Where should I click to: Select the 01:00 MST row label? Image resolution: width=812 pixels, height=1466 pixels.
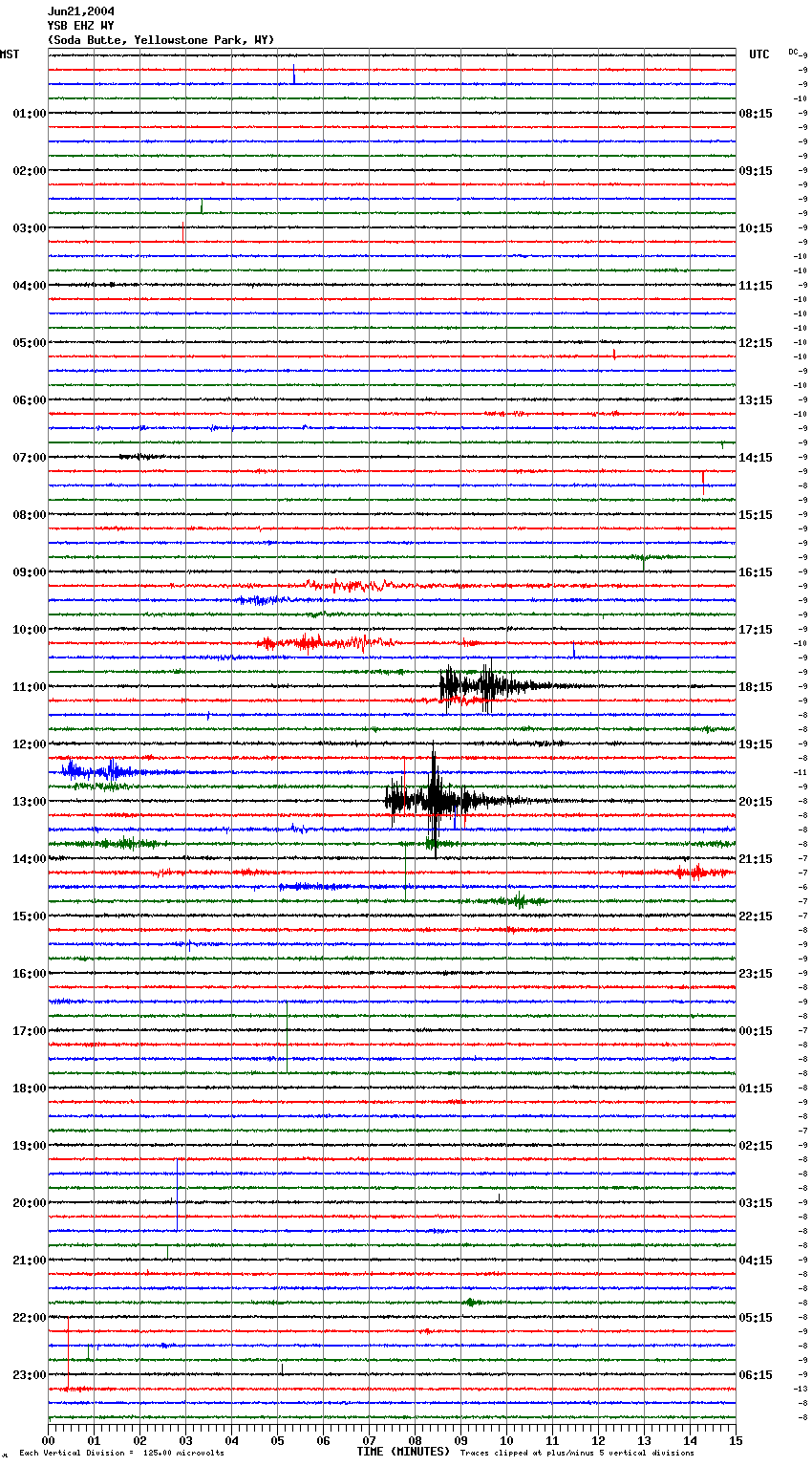click(x=29, y=114)
